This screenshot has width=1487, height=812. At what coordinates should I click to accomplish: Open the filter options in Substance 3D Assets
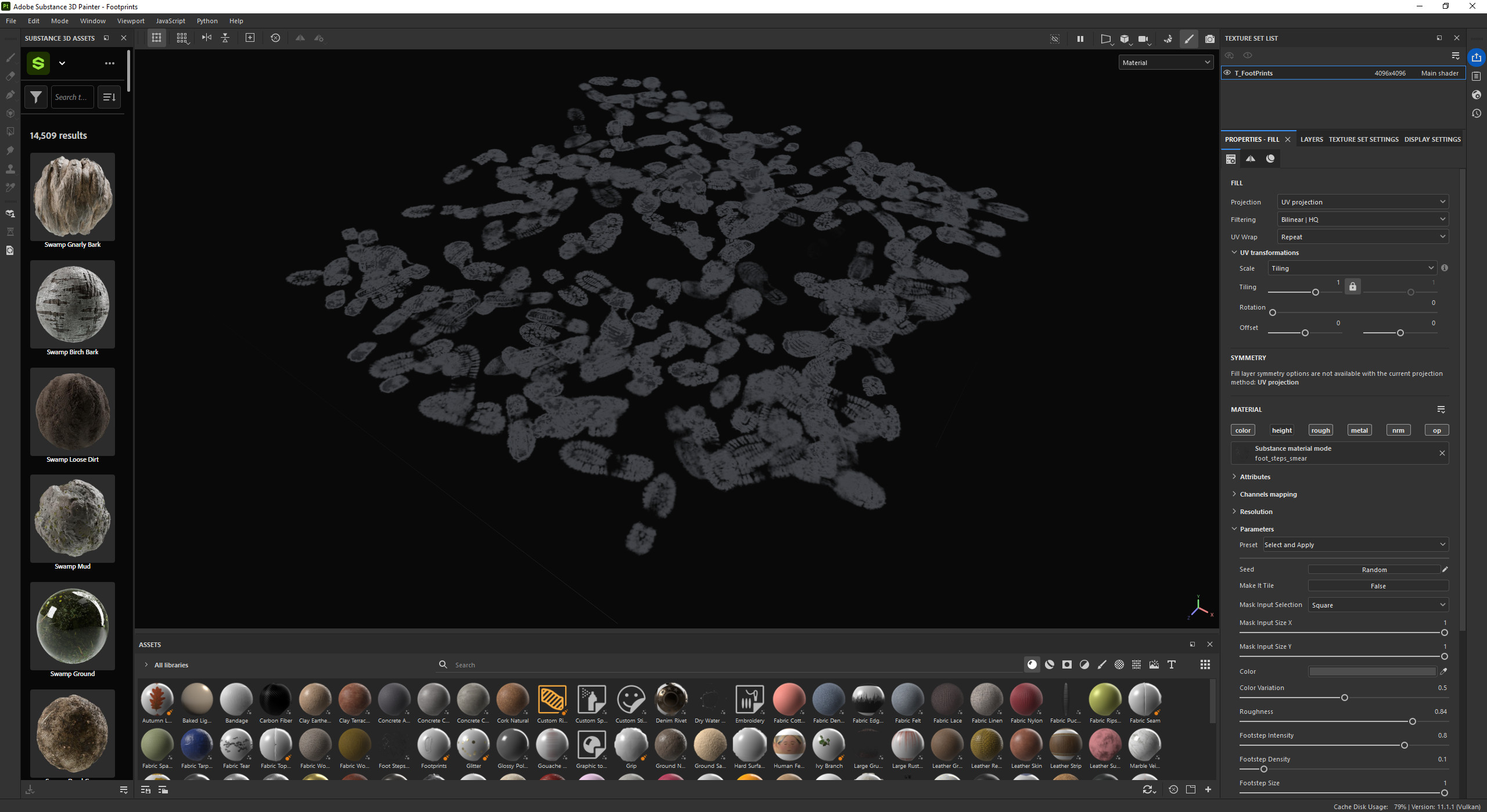35,97
